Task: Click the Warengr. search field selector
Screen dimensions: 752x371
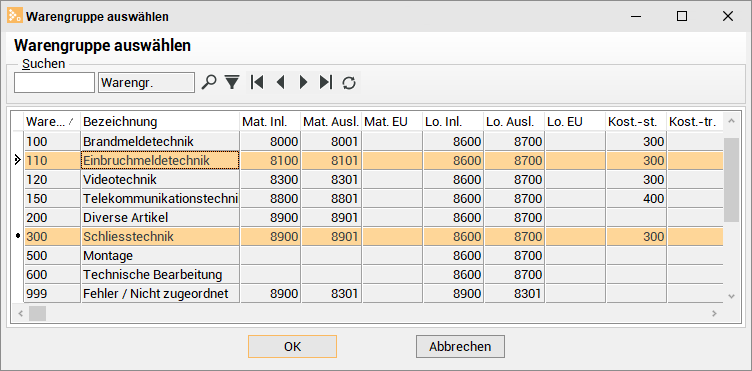Action: tap(146, 82)
